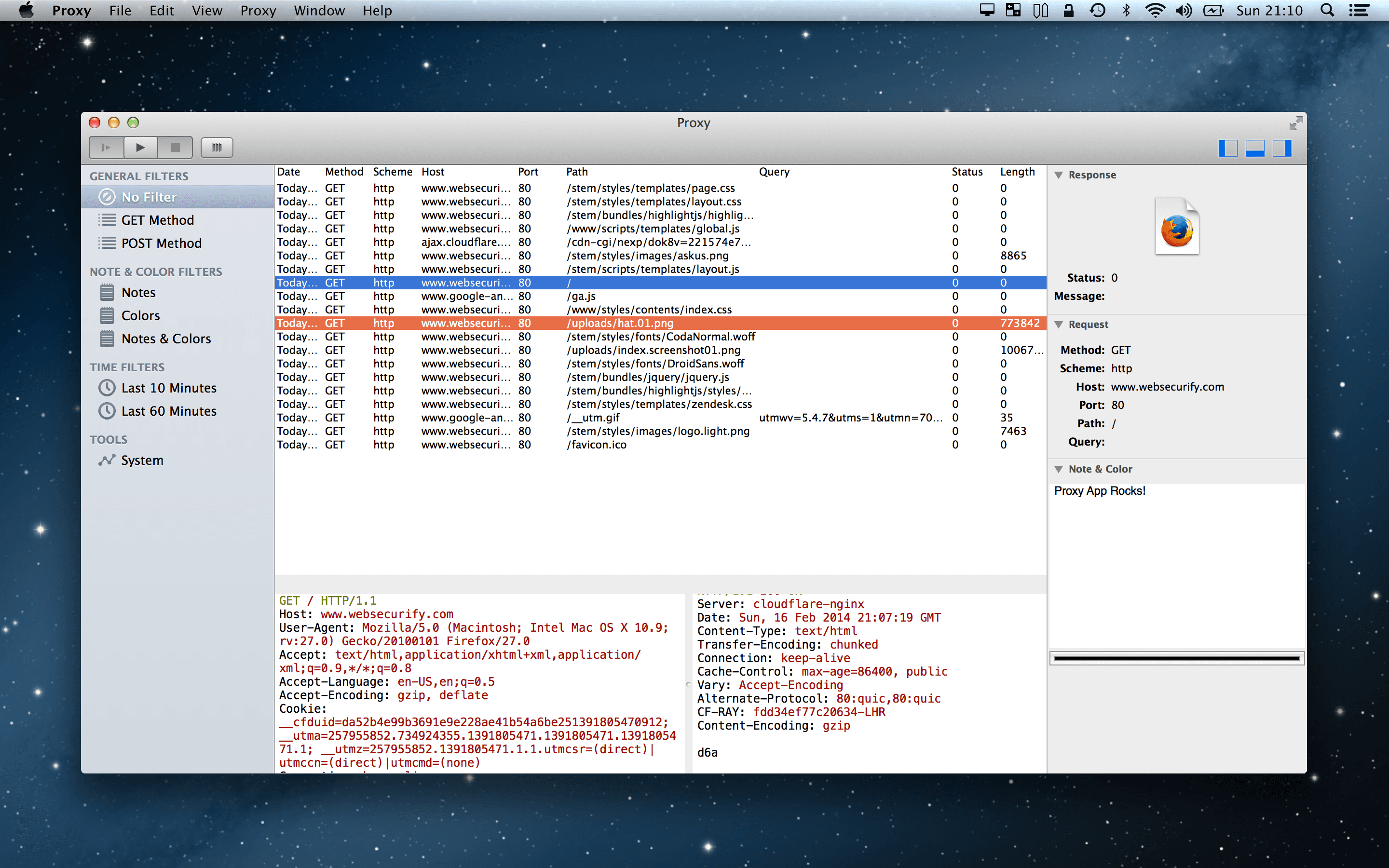Click the POST Method list icon
1389x868 pixels.
coord(107,243)
